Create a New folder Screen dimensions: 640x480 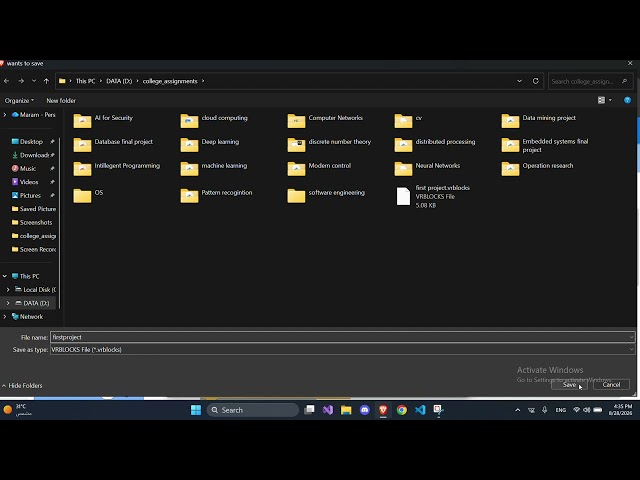point(61,100)
